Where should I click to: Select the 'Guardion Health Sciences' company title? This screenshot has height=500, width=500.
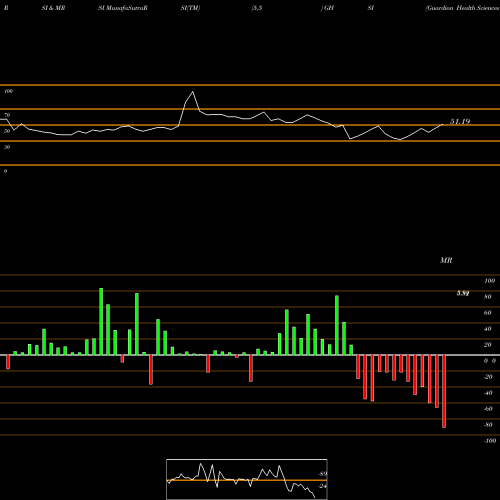[x=463, y=8]
